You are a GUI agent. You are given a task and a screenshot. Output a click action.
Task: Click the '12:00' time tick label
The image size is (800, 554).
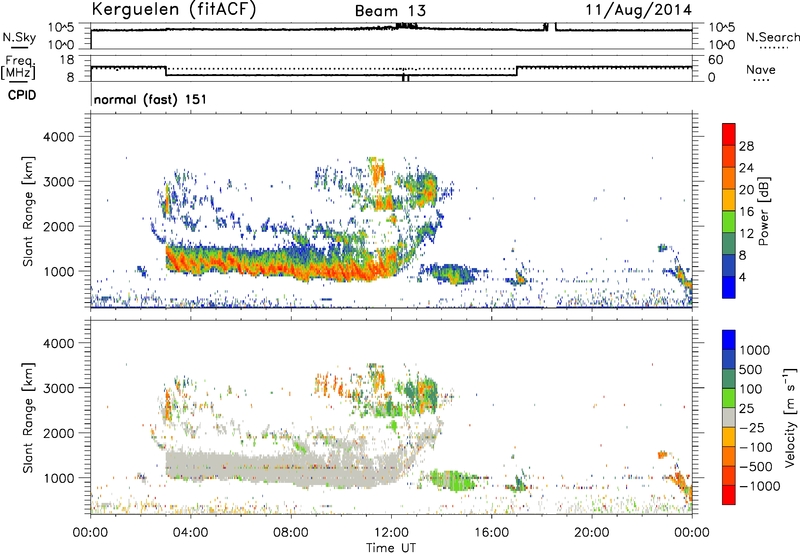391,533
